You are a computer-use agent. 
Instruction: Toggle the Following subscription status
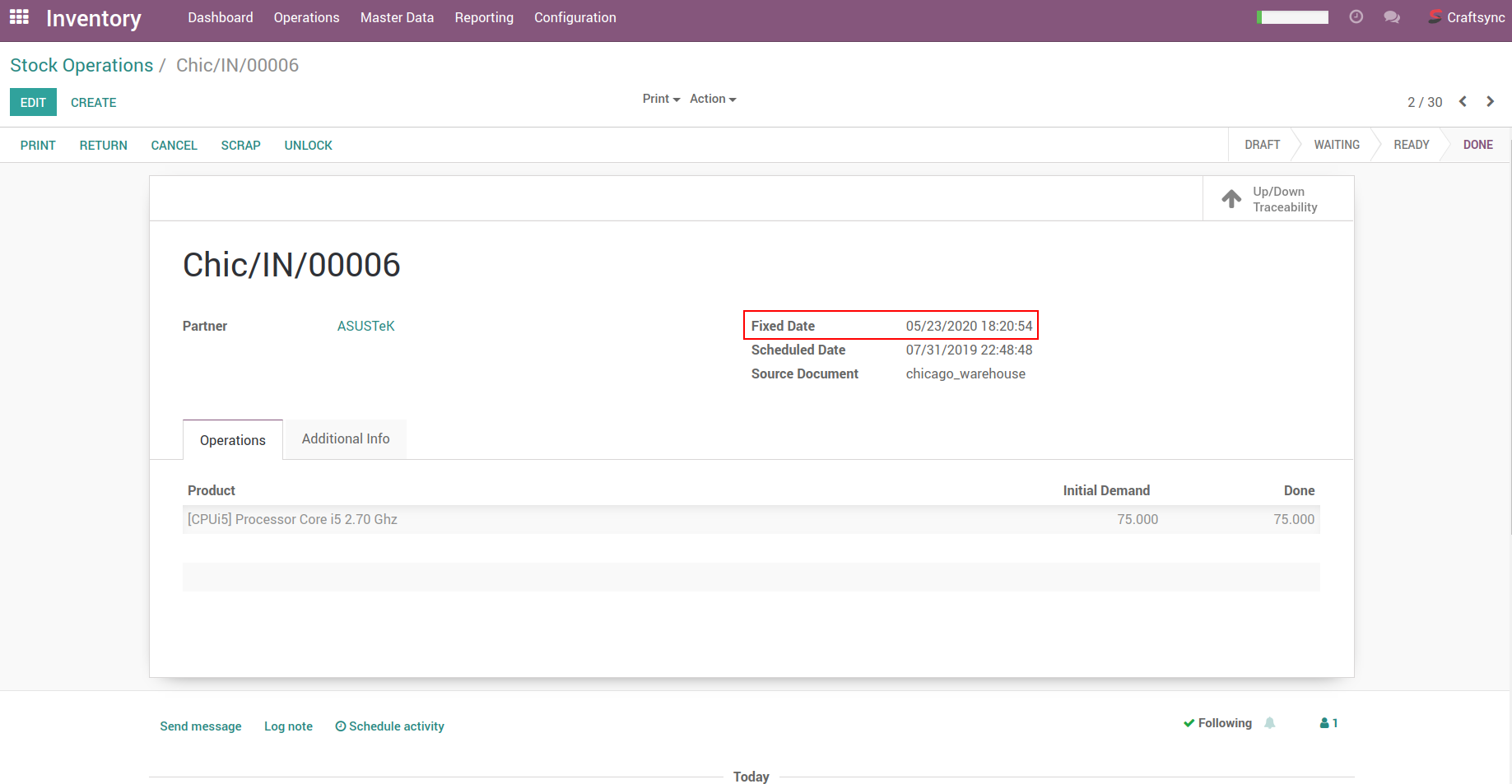[1217, 723]
